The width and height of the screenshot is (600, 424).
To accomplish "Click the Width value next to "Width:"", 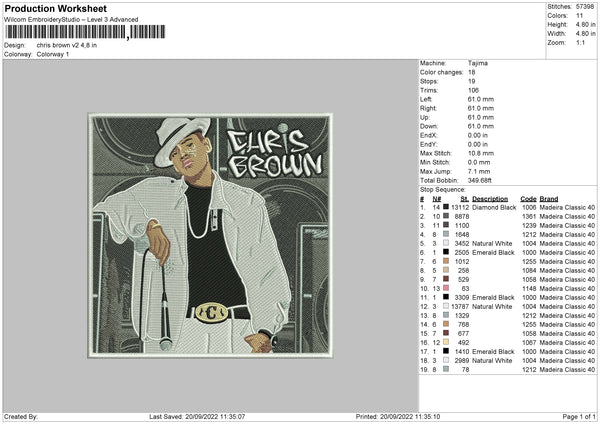I will pos(585,34).
